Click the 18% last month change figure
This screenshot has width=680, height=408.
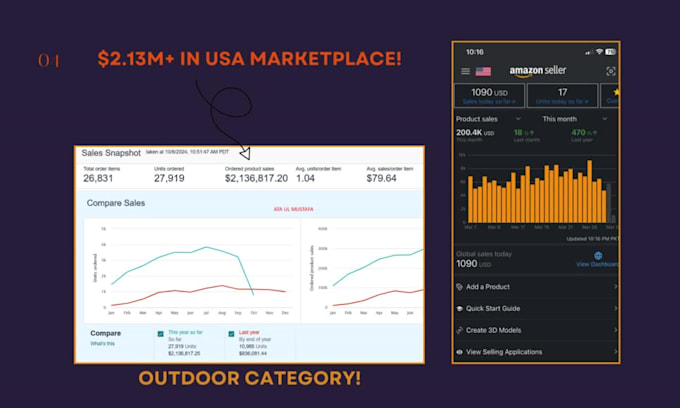(524, 133)
